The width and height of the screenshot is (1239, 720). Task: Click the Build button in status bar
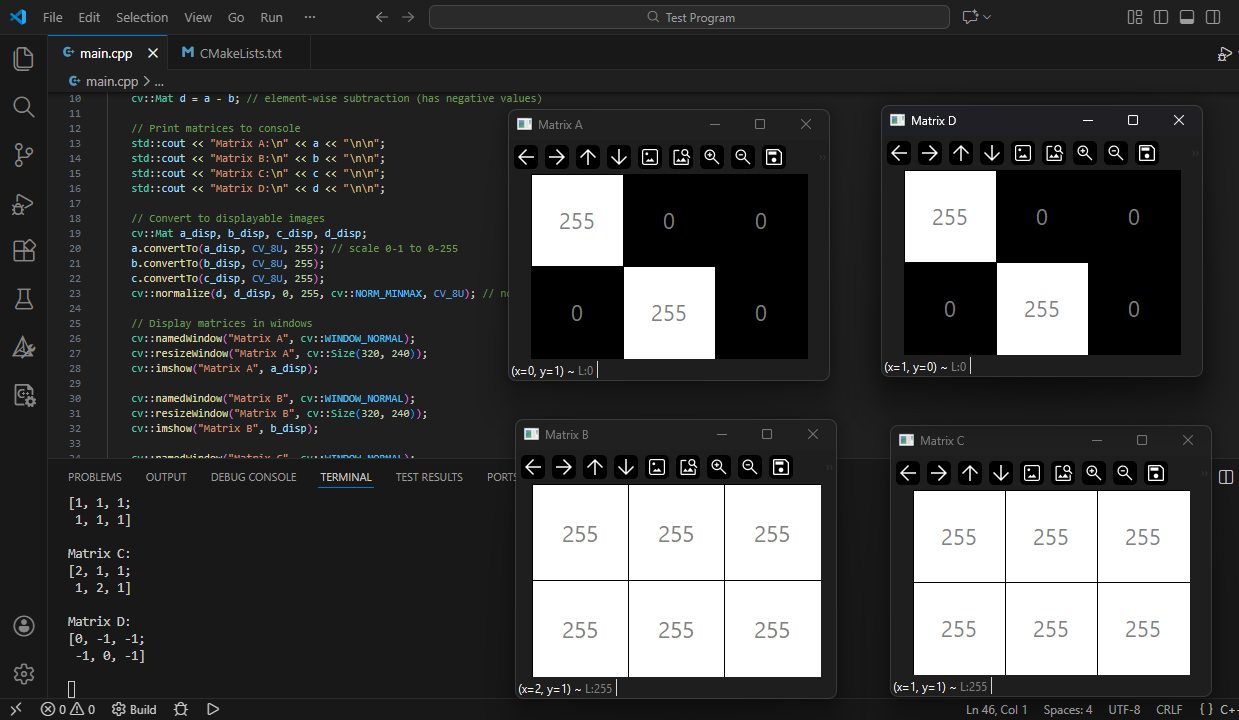point(134,709)
